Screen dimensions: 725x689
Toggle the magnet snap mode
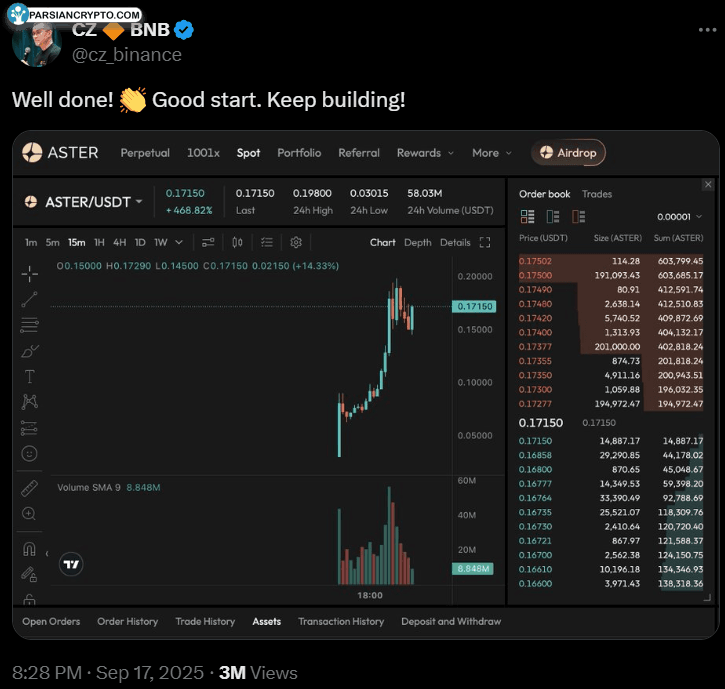point(30,549)
